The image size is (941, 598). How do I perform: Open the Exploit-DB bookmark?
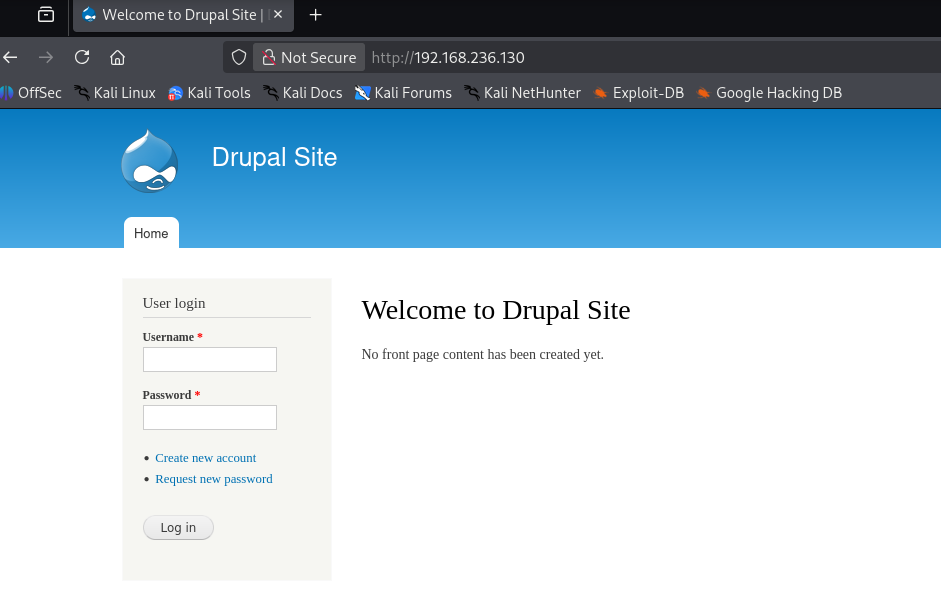(639, 93)
